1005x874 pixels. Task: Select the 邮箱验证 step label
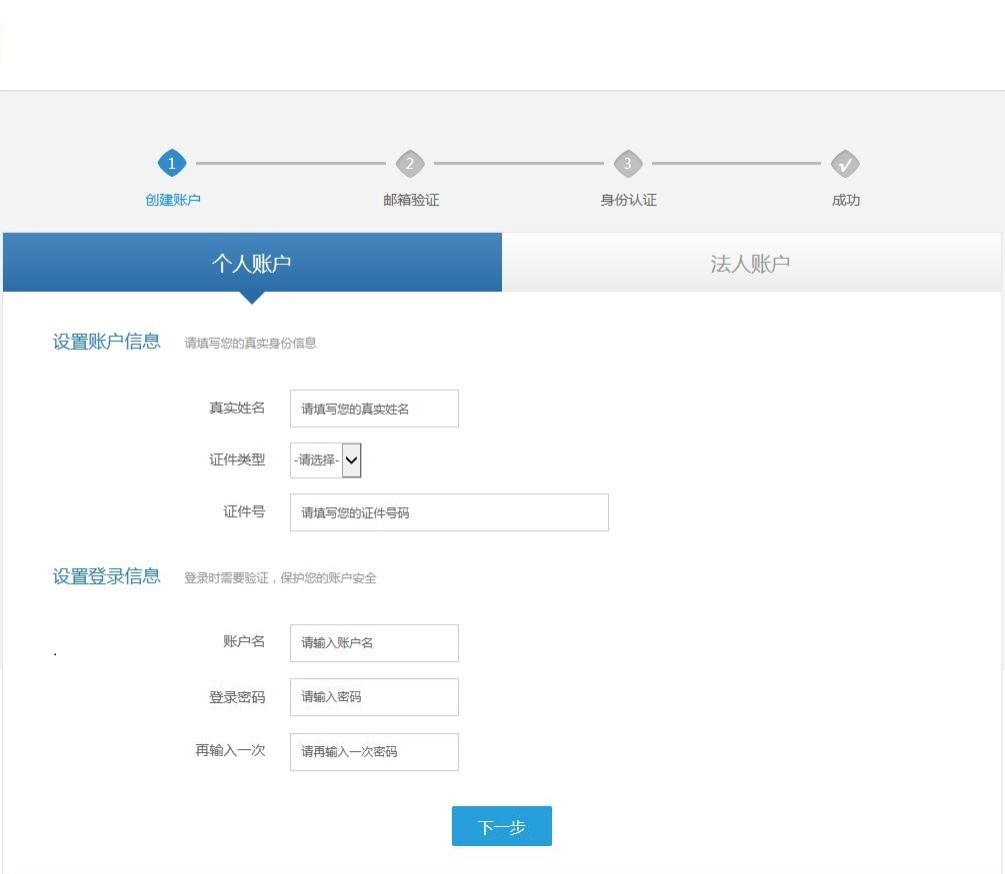tap(411, 200)
